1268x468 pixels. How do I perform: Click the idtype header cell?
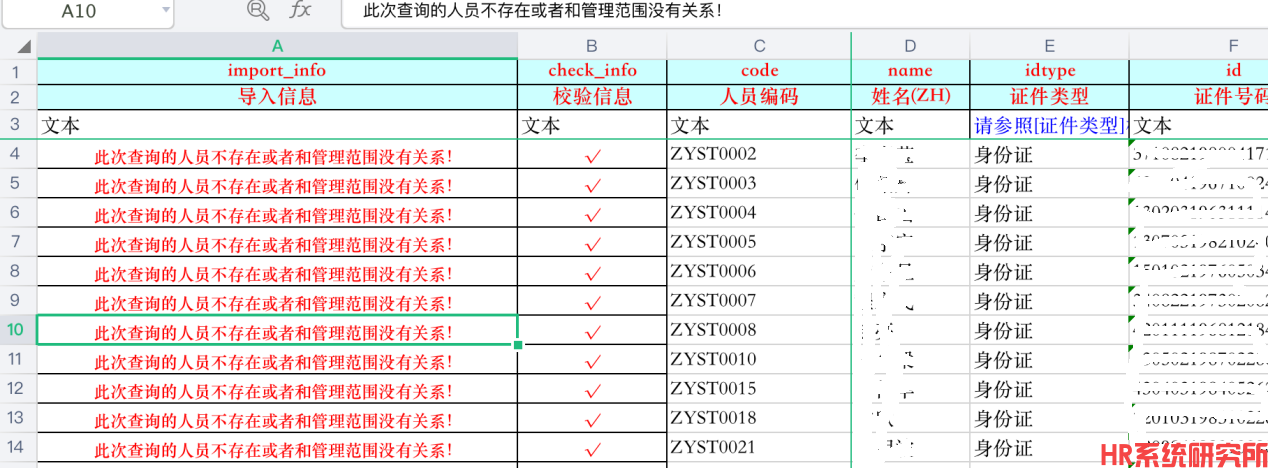tap(1049, 71)
